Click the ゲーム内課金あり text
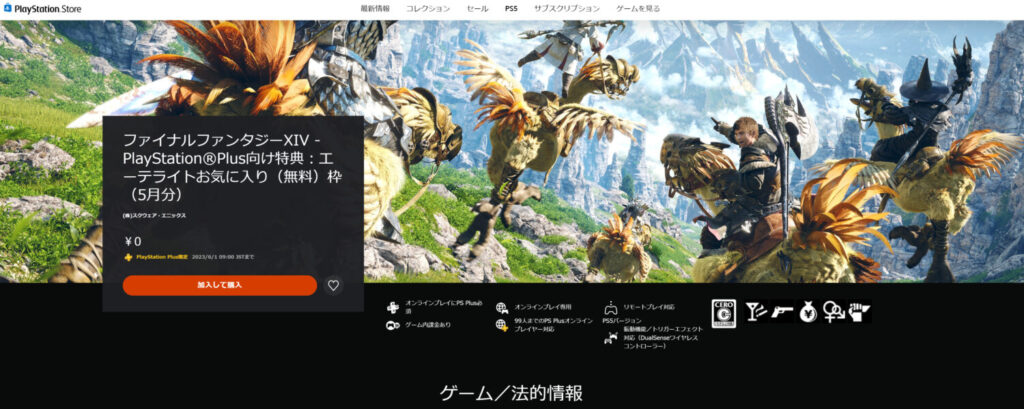Screen dimensions: 1024x409 [428, 325]
